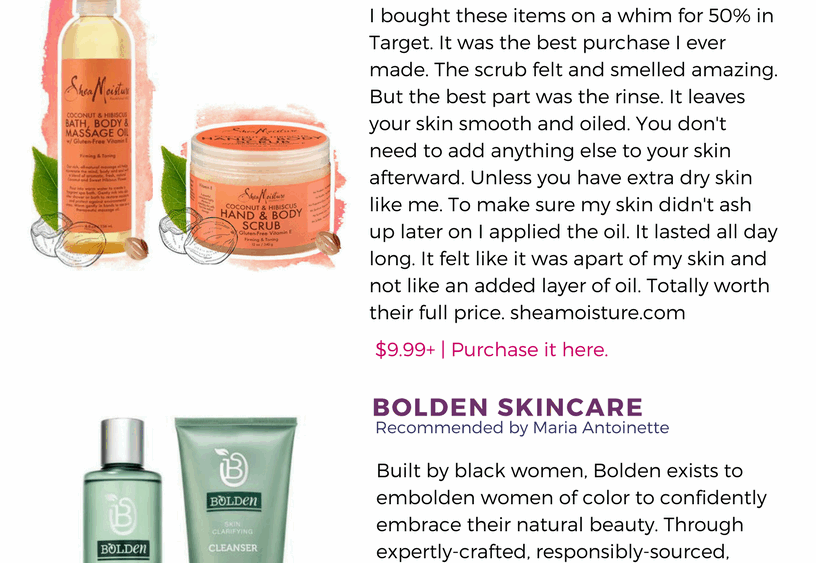Open the Bolden bottle with silver cap
Viewport: 816px width, 563px height.
122,491
